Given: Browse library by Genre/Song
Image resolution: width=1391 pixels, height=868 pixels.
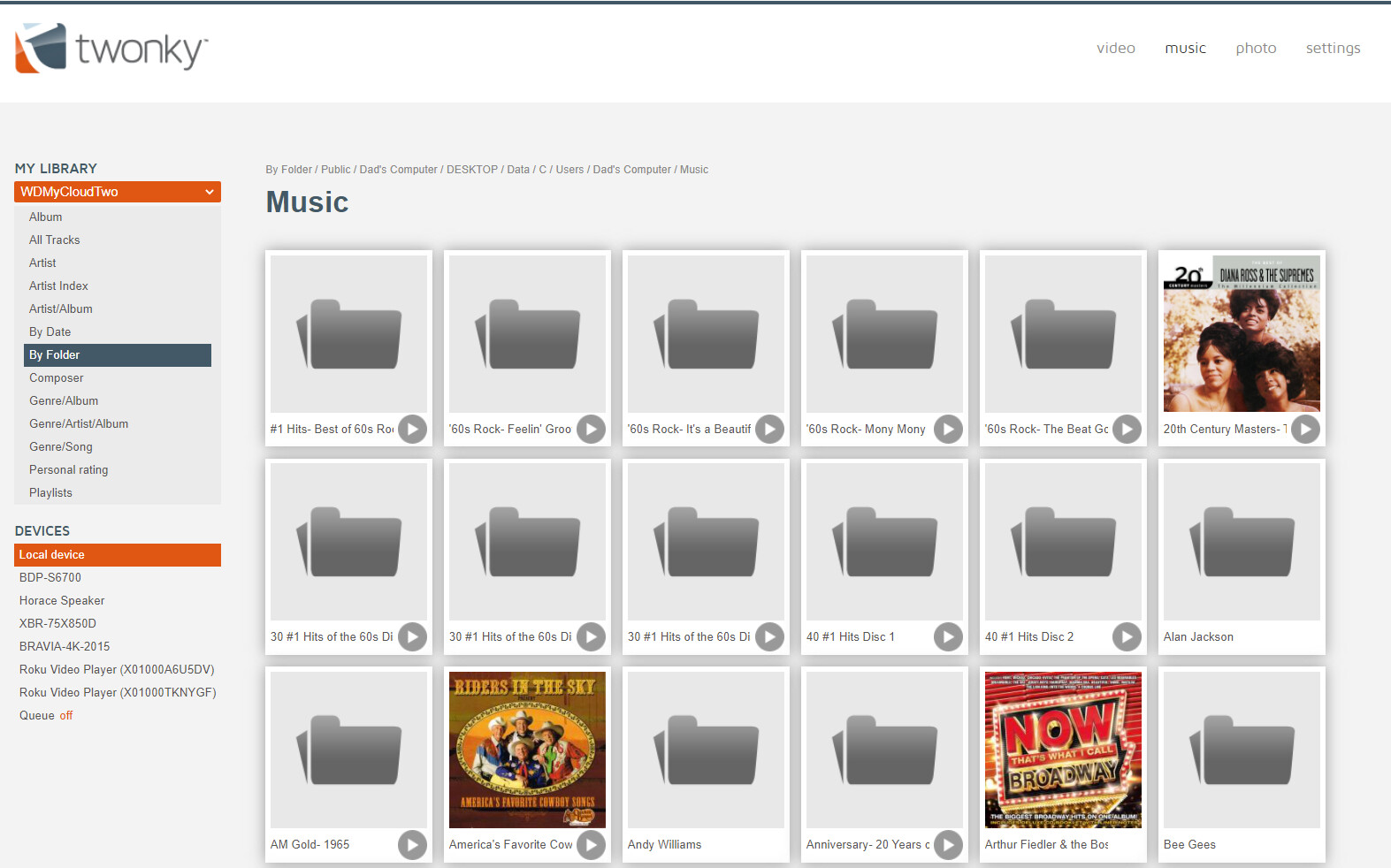Looking at the screenshot, I should [61, 447].
